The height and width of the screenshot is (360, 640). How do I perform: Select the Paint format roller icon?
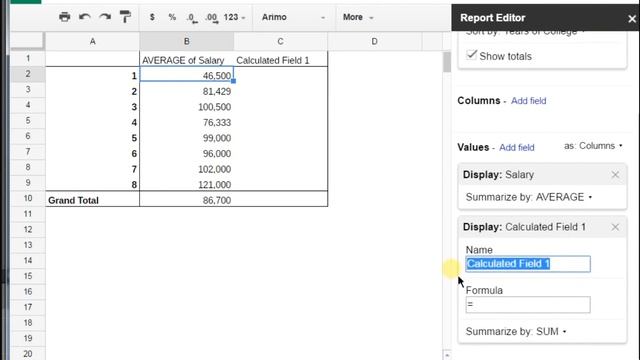[x=125, y=17]
